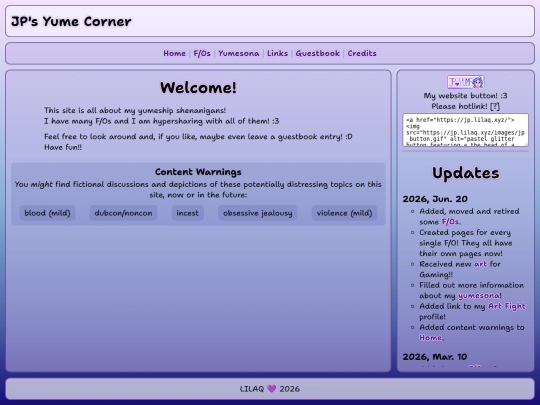Open the Credits page
This screenshot has width=540, height=405.
(362, 53)
